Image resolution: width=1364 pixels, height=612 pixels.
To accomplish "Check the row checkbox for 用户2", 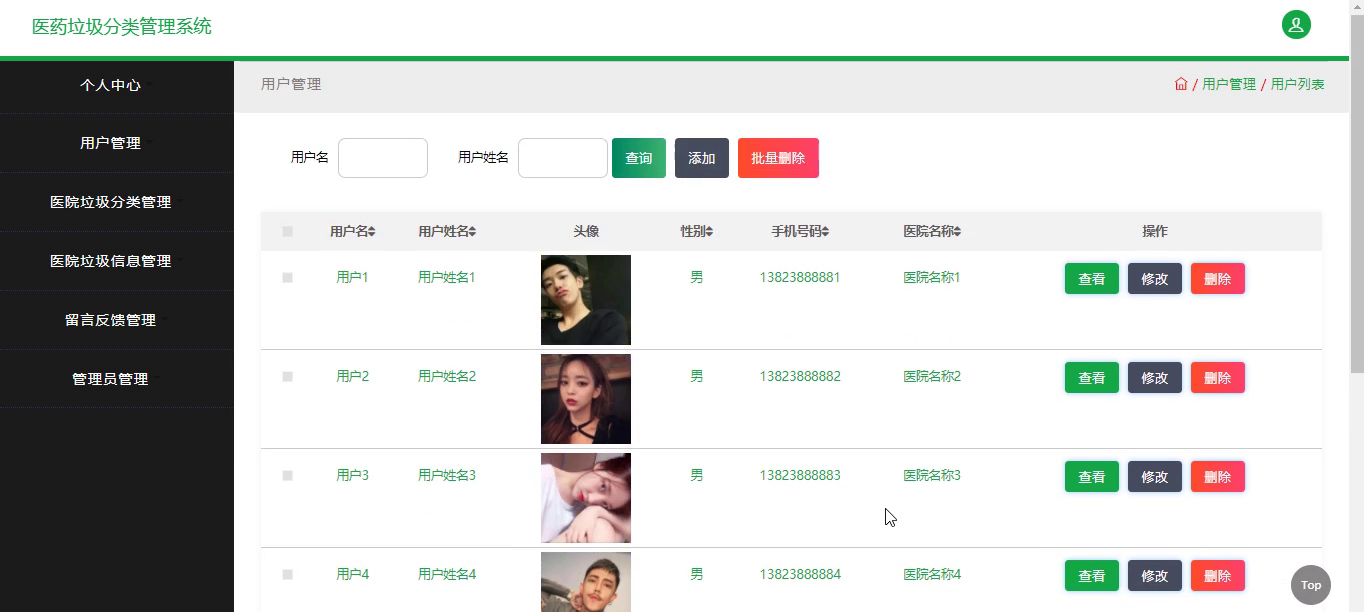I will click(x=287, y=376).
